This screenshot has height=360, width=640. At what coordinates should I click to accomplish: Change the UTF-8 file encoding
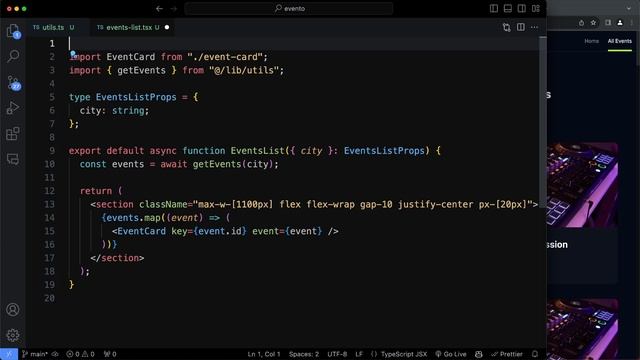click(337, 354)
